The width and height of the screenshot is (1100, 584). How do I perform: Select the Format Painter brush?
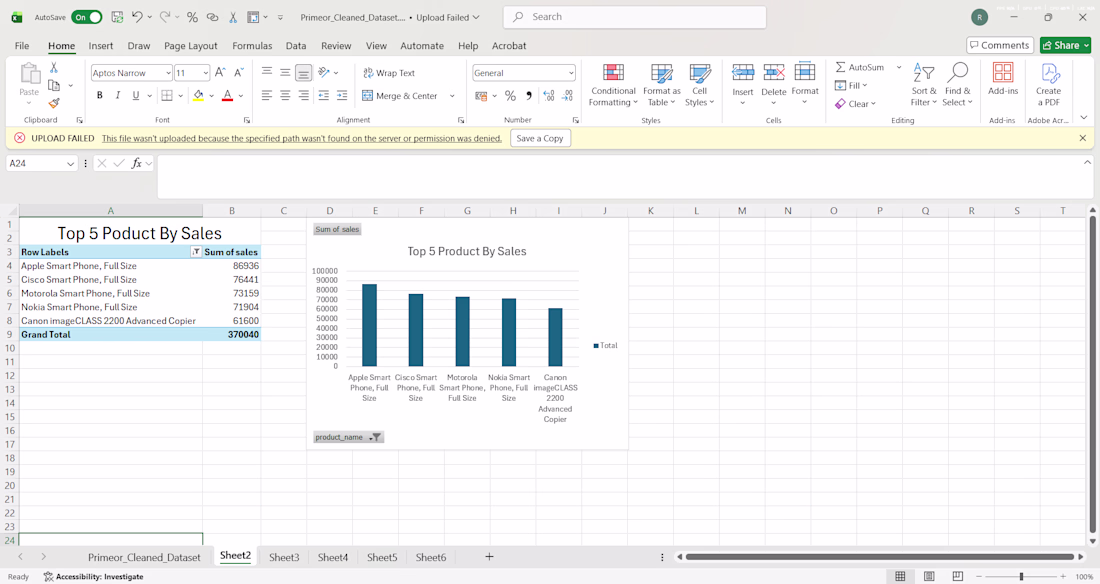pos(53,103)
